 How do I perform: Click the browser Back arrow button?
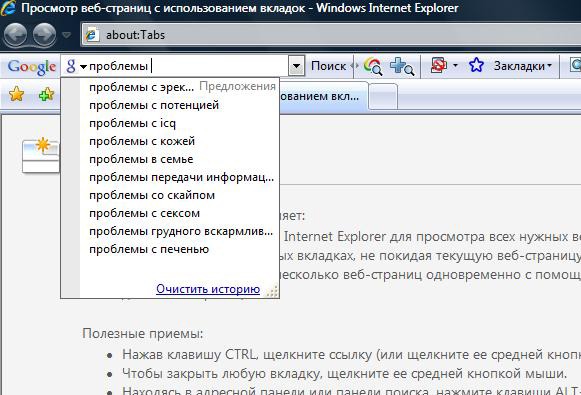point(15,35)
